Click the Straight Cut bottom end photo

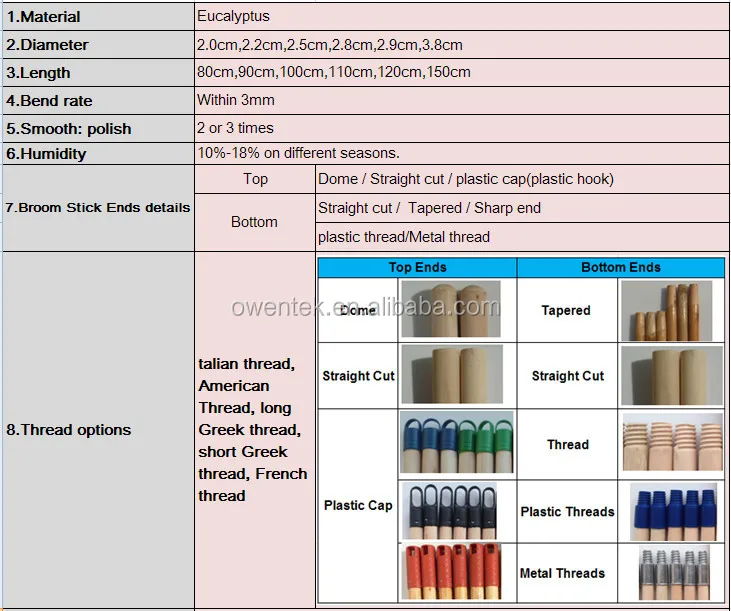point(670,375)
